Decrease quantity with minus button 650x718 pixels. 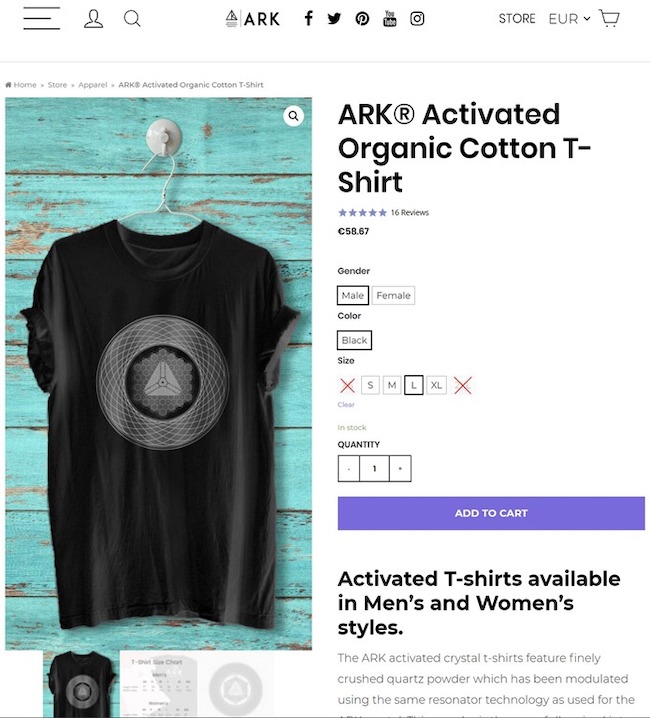[349, 468]
